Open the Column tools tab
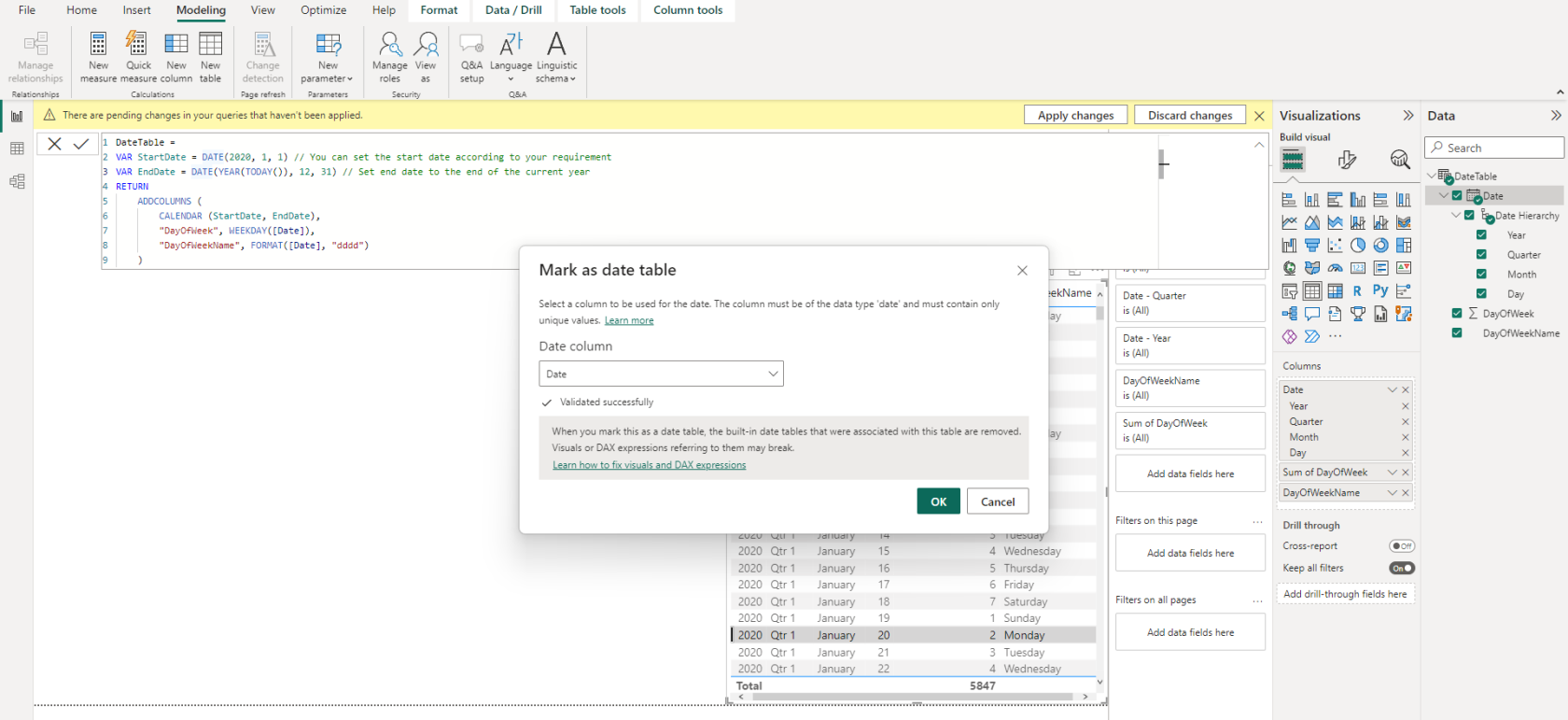 (688, 10)
